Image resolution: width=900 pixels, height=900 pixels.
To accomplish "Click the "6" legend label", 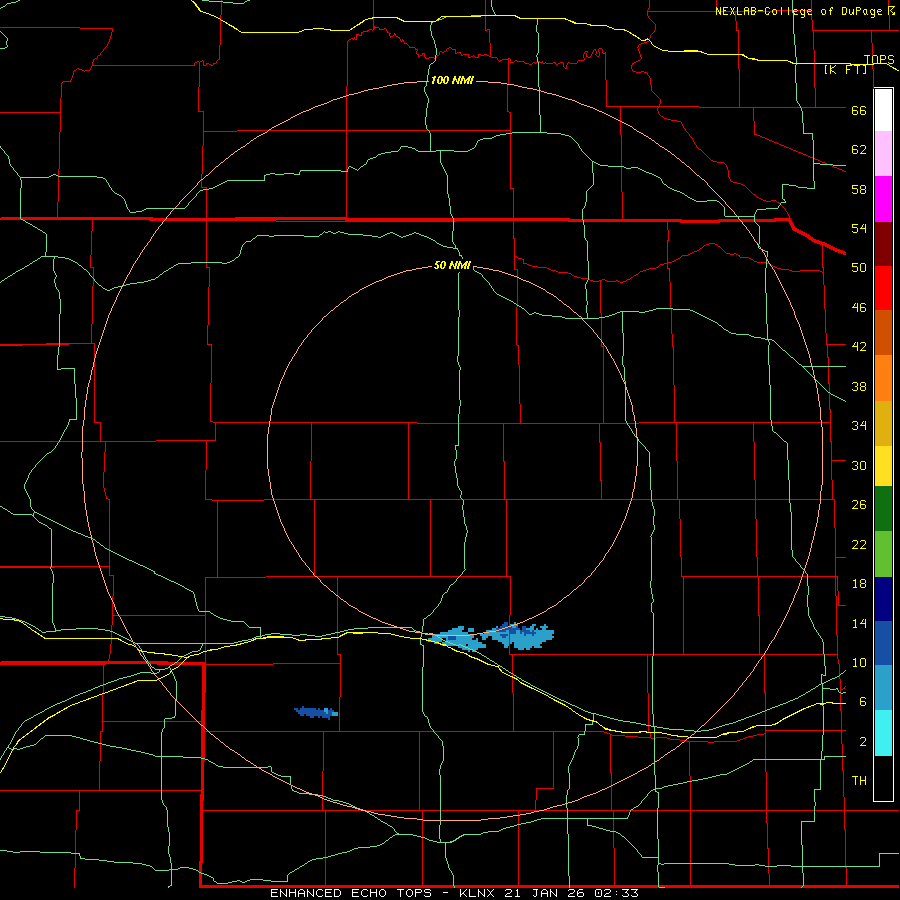I will coord(863,702).
